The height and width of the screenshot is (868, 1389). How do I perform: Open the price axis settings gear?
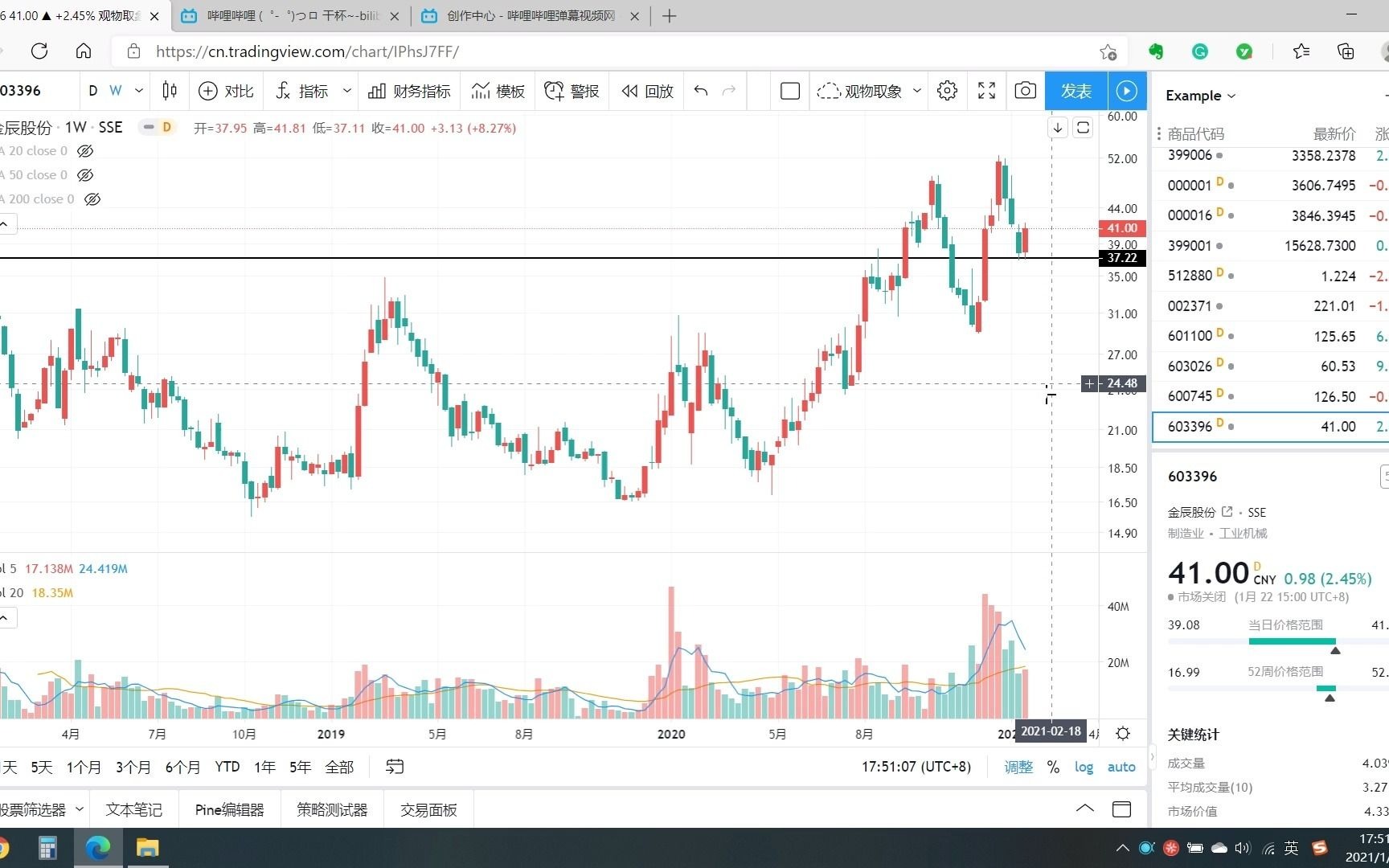tap(1123, 733)
